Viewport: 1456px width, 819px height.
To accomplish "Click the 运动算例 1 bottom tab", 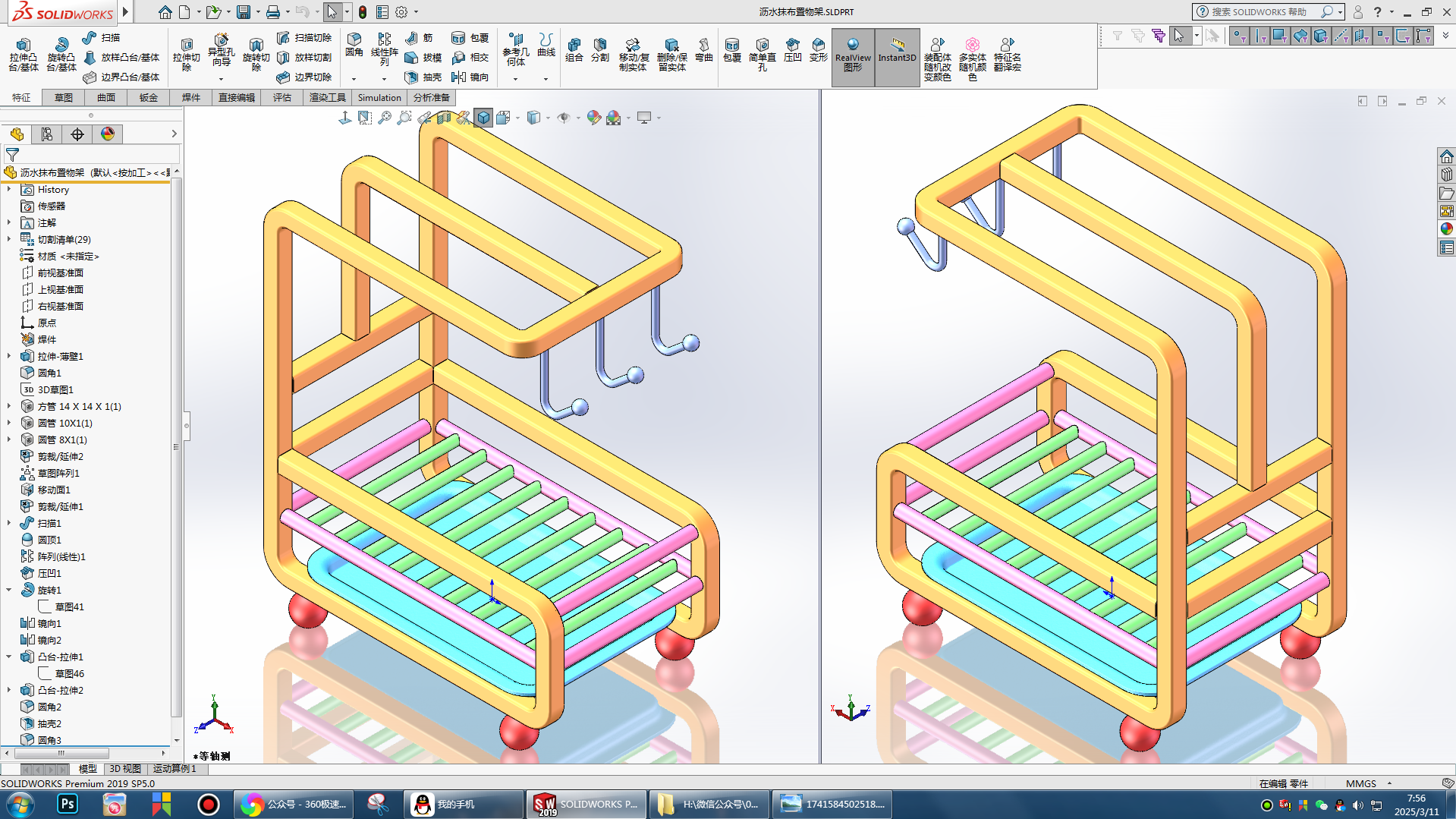I will (x=175, y=768).
